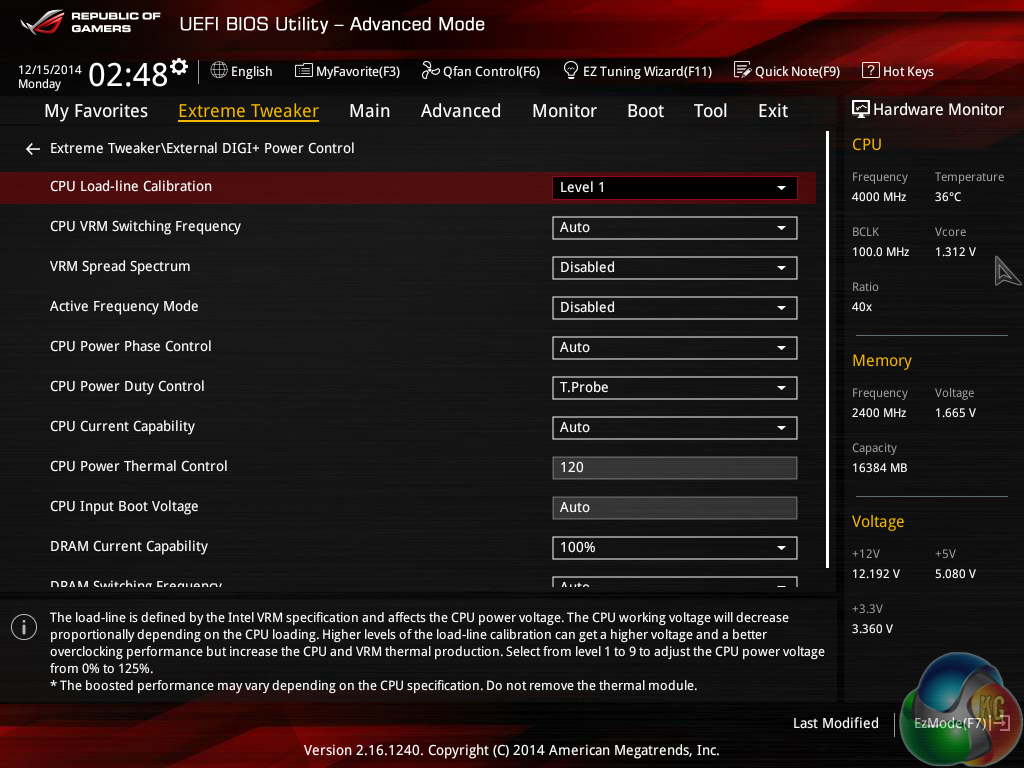This screenshot has width=1024, height=768.
Task: Click the Vcore 1.312 V reading
Action: (x=955, y=251)
